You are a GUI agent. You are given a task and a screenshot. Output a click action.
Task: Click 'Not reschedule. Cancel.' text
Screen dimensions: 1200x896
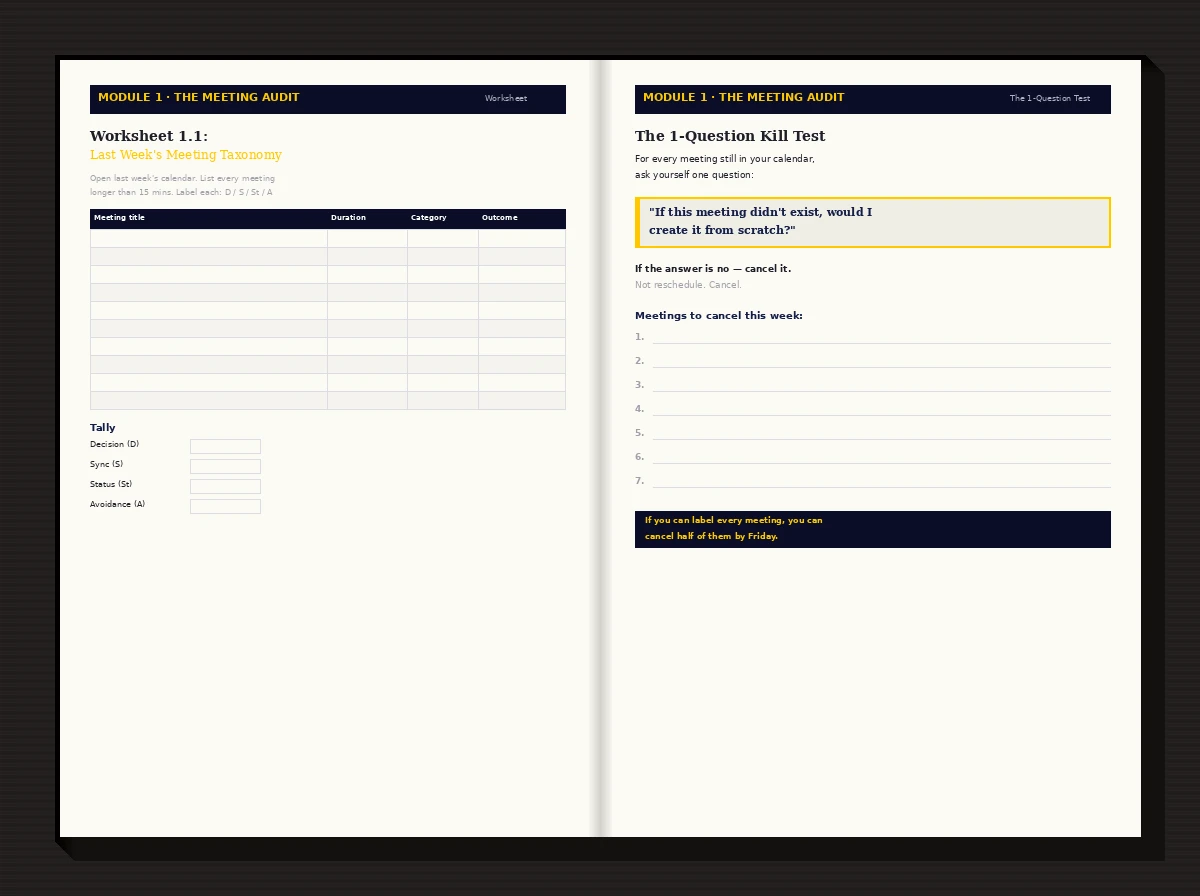pyautogui.click(x=688, y=285)
